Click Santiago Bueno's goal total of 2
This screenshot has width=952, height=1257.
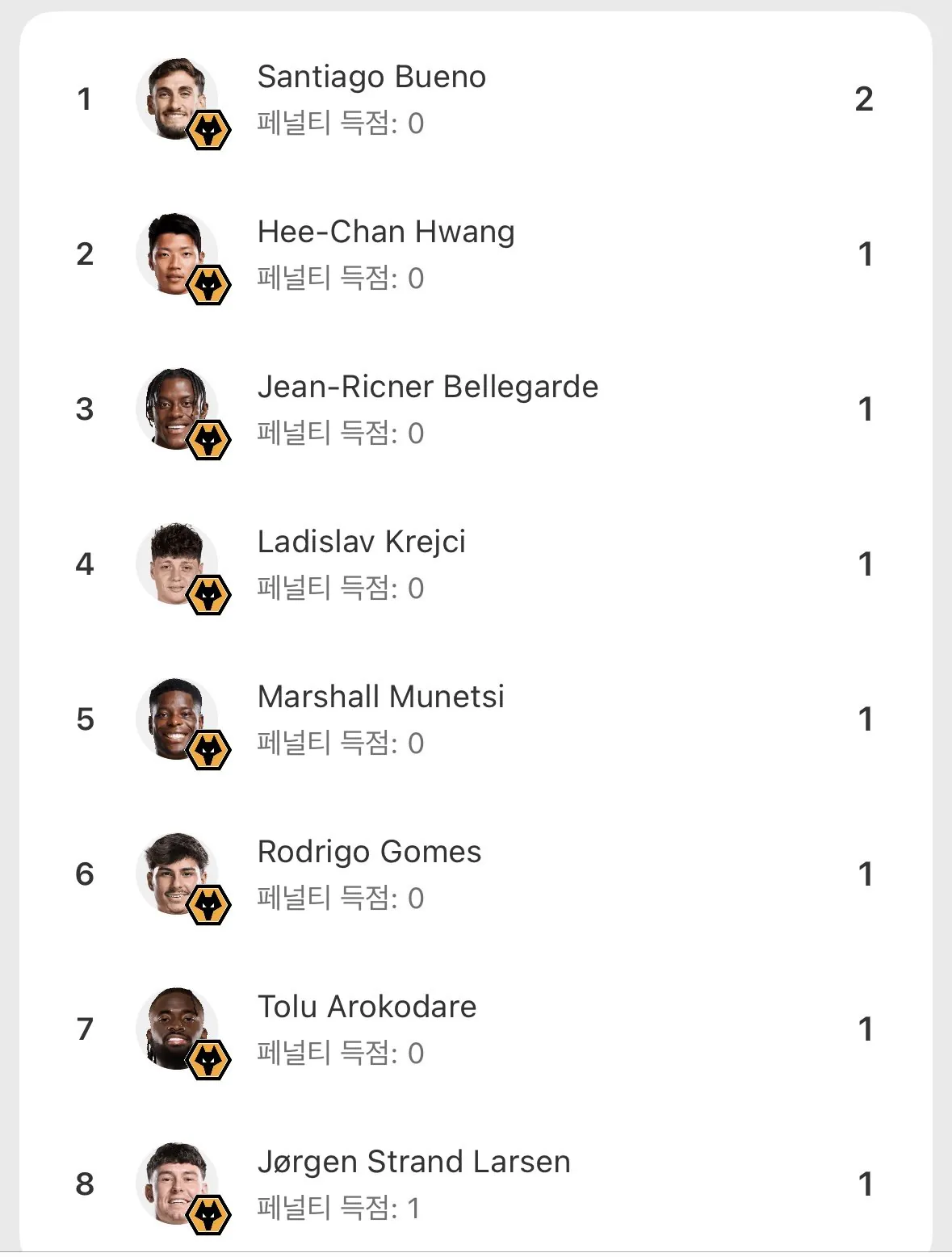tap(864, 99)
